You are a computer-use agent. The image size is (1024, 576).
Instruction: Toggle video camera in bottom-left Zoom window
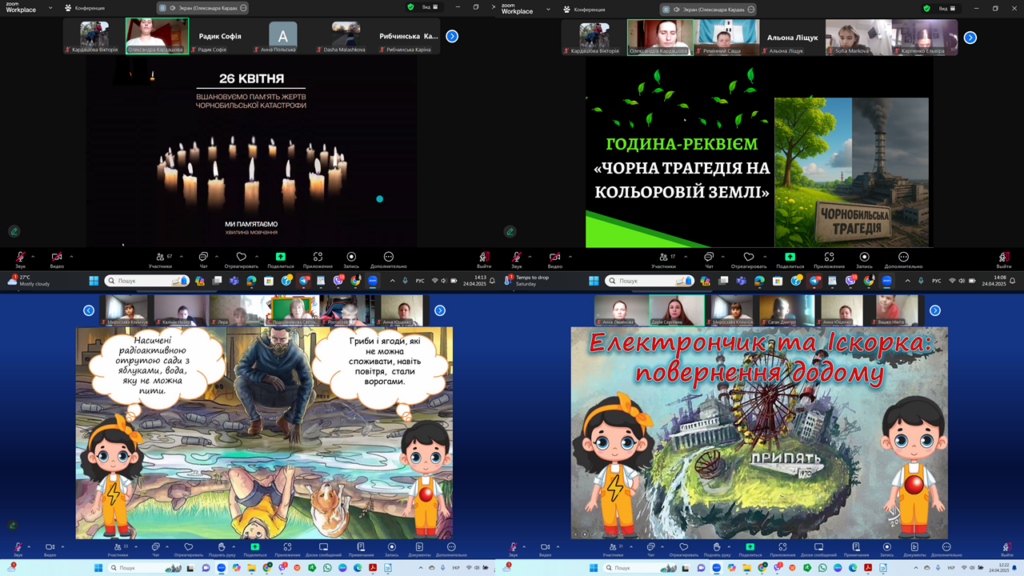coord(50,549)
